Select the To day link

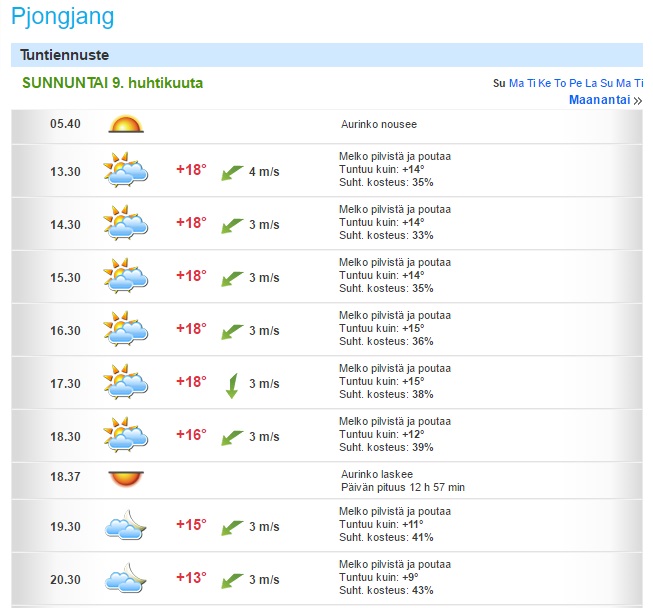(560, 84)
